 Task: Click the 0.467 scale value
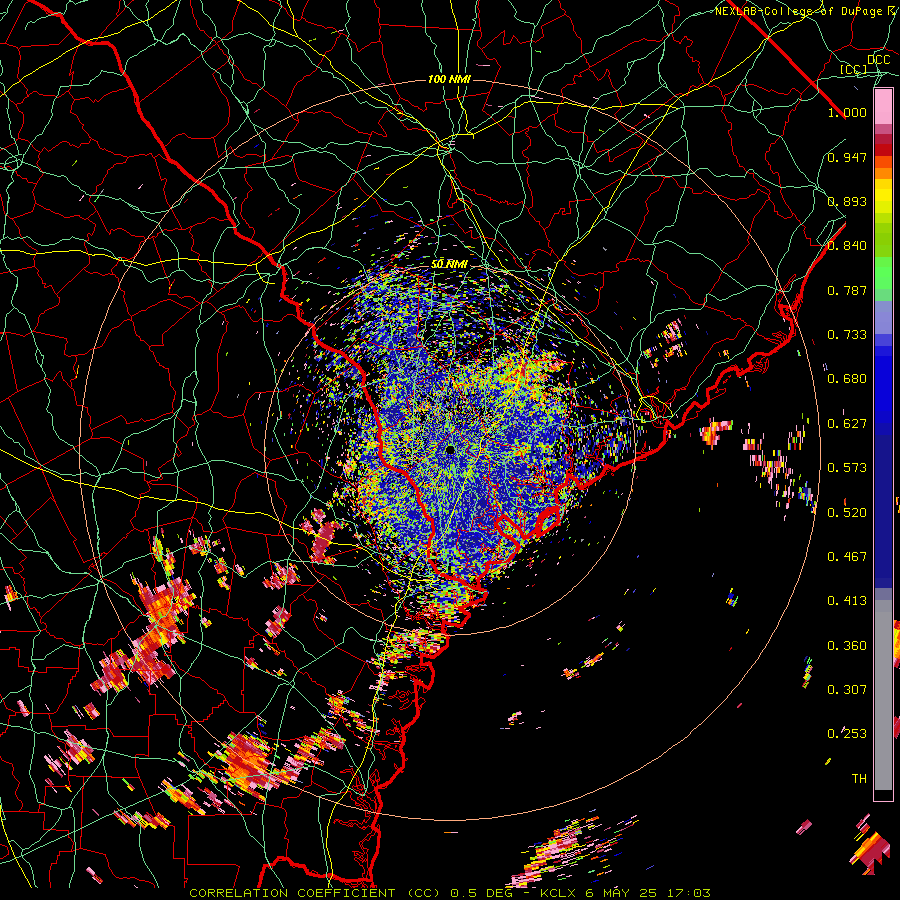point(847,557)
